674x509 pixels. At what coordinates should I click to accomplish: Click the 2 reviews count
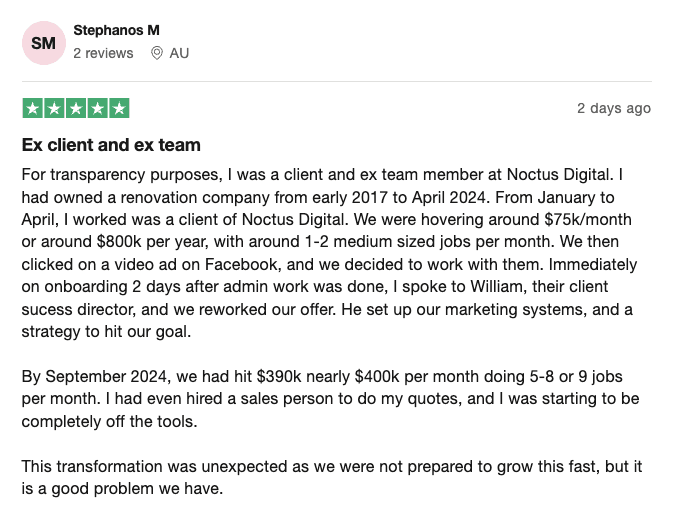[103, 53]
